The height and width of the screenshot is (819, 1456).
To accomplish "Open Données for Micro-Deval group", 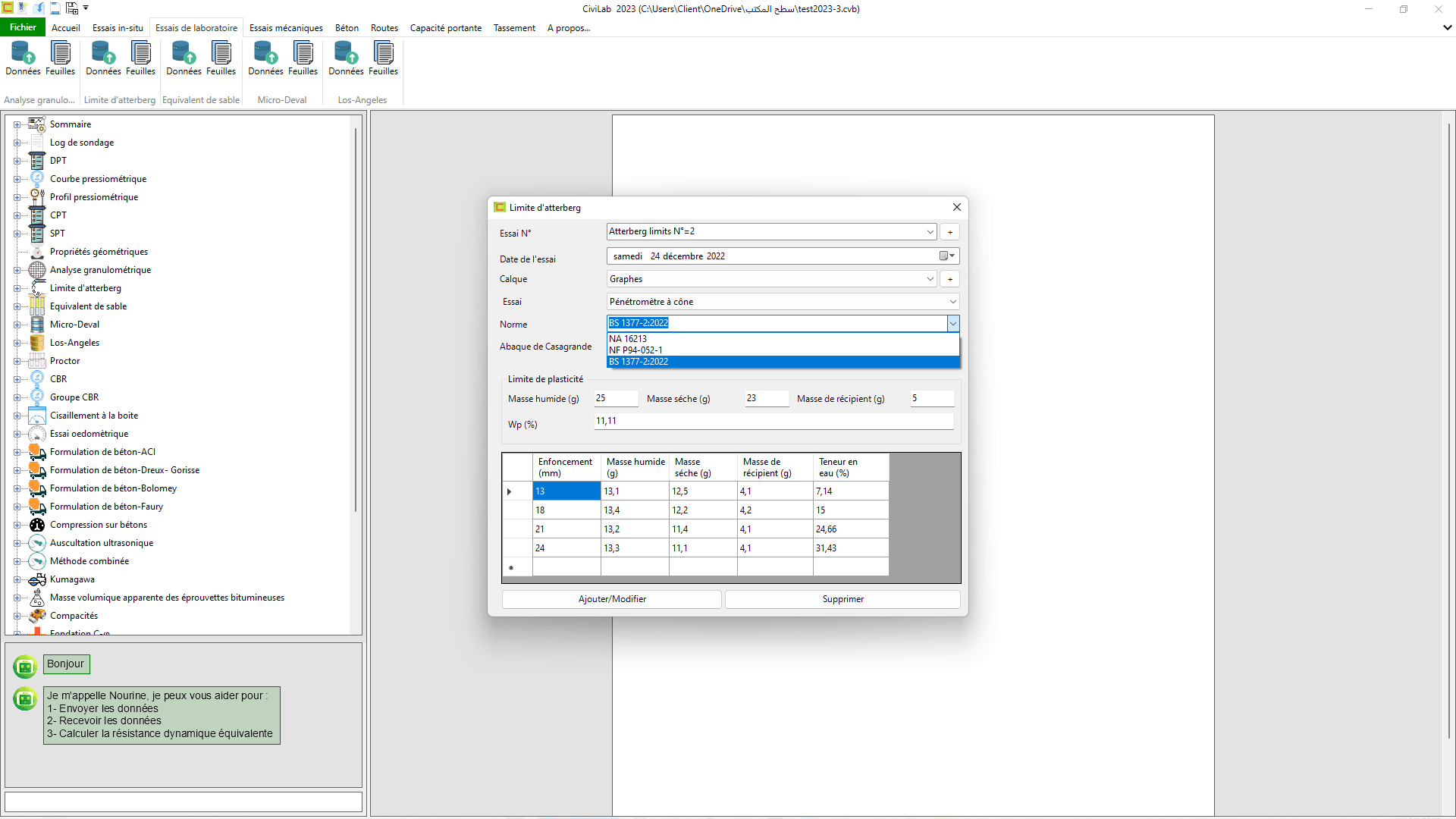I will point(265,58).
